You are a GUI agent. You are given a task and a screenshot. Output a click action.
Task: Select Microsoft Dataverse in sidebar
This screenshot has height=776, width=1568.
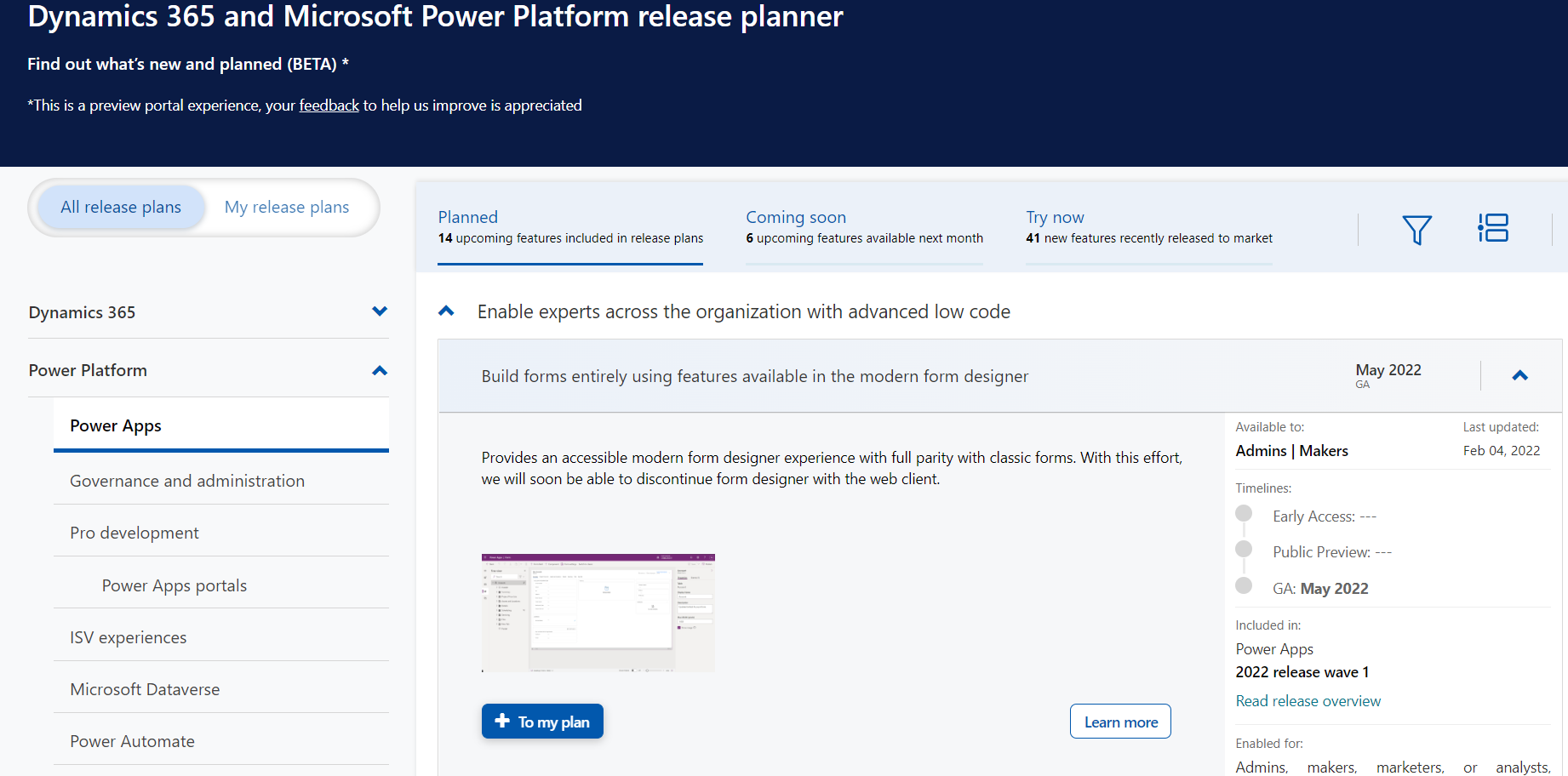(145, 689)
